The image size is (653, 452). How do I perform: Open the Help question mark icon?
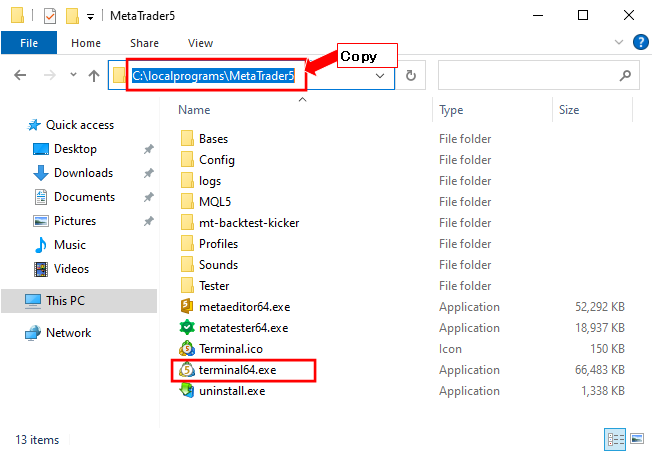[x=641, y=42]
